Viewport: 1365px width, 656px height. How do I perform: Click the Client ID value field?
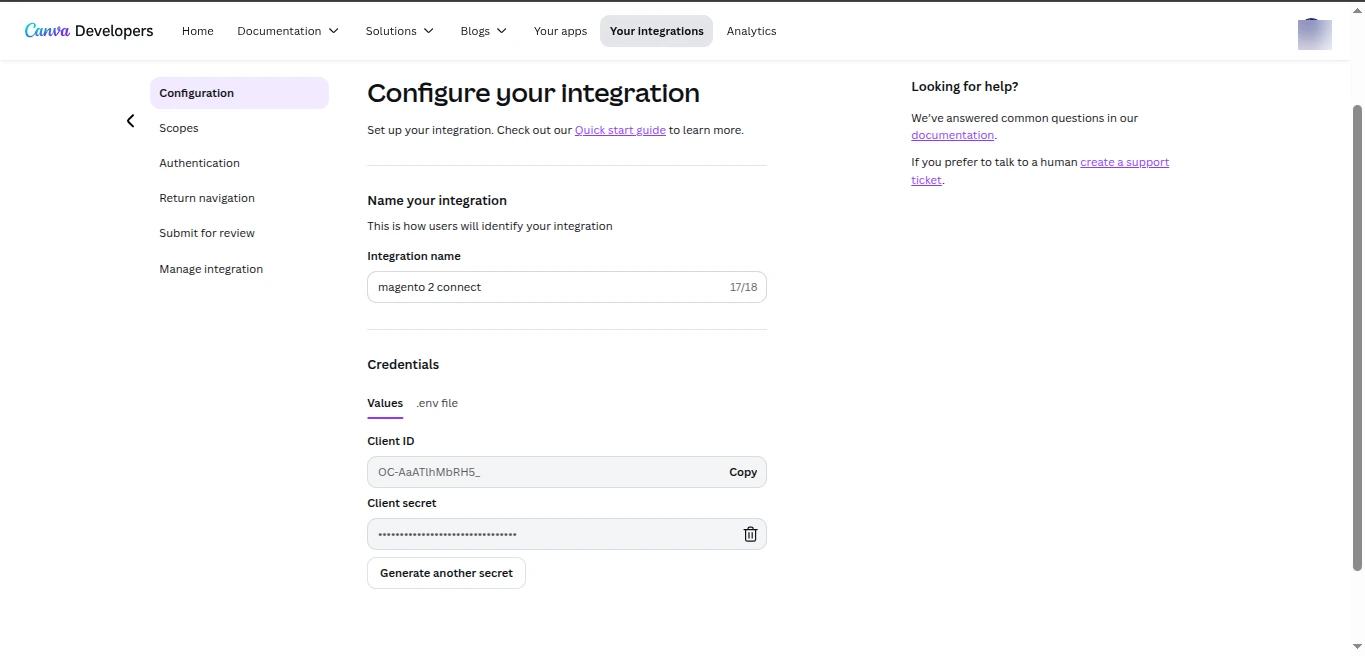tap(567, 472)
